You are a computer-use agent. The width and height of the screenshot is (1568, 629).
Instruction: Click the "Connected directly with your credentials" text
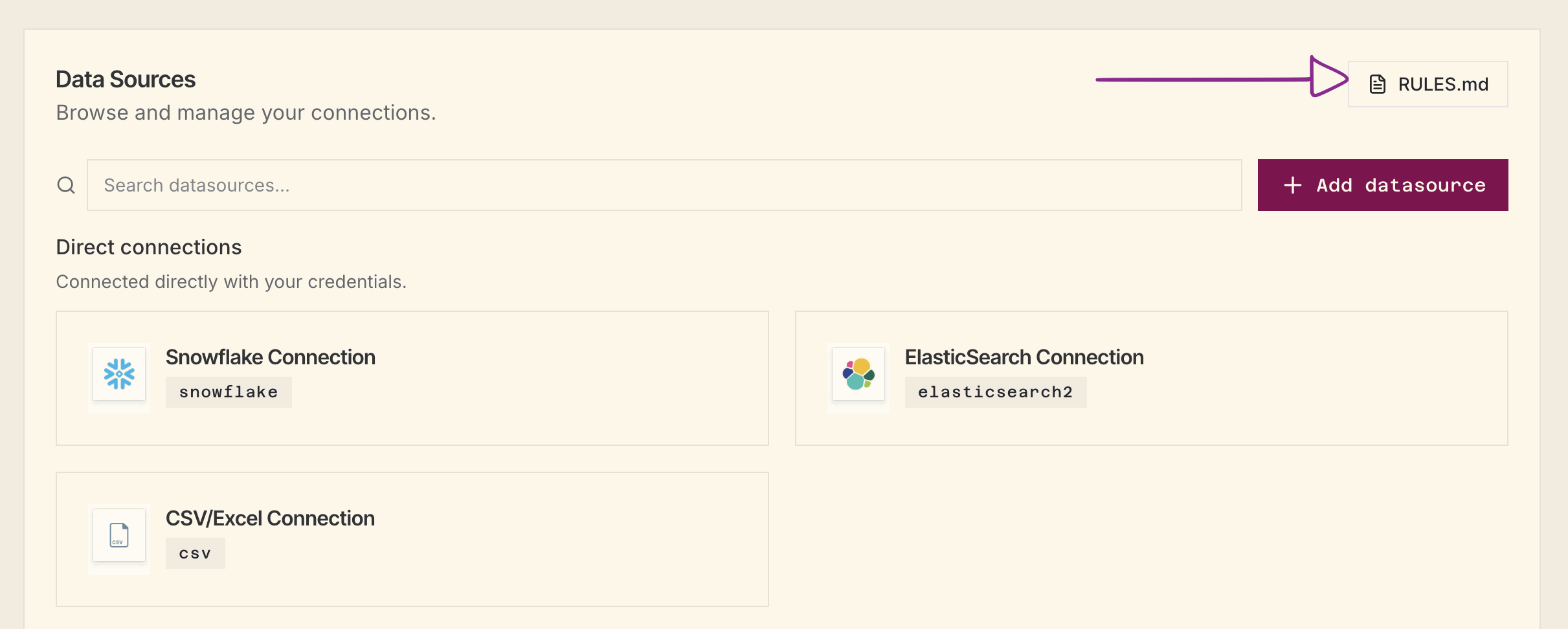(x=231, y=282)
